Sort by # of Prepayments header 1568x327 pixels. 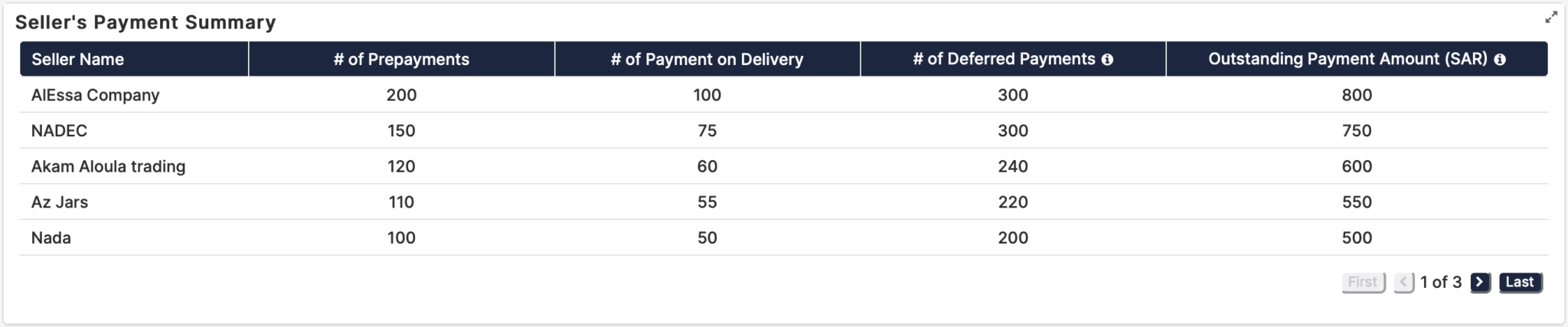coord(401,60)
